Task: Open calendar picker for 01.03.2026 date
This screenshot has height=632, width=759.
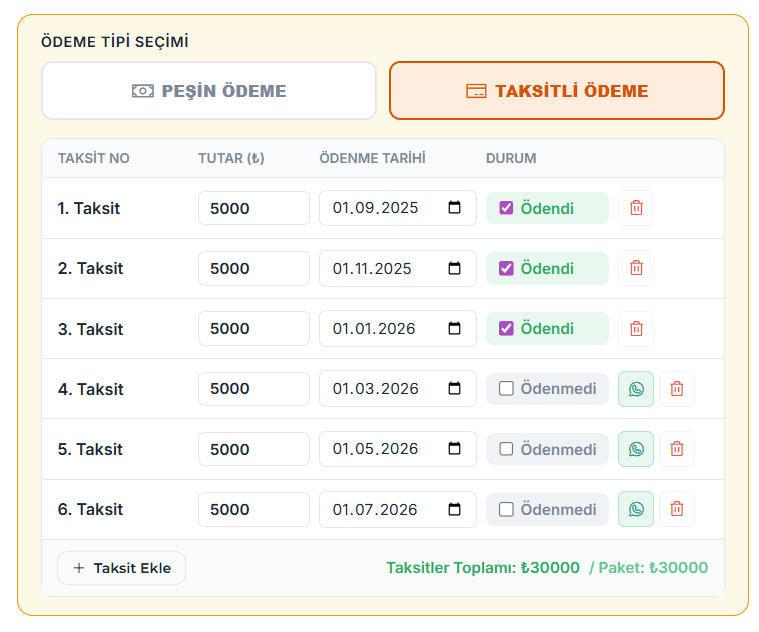Action: [454, 389]
